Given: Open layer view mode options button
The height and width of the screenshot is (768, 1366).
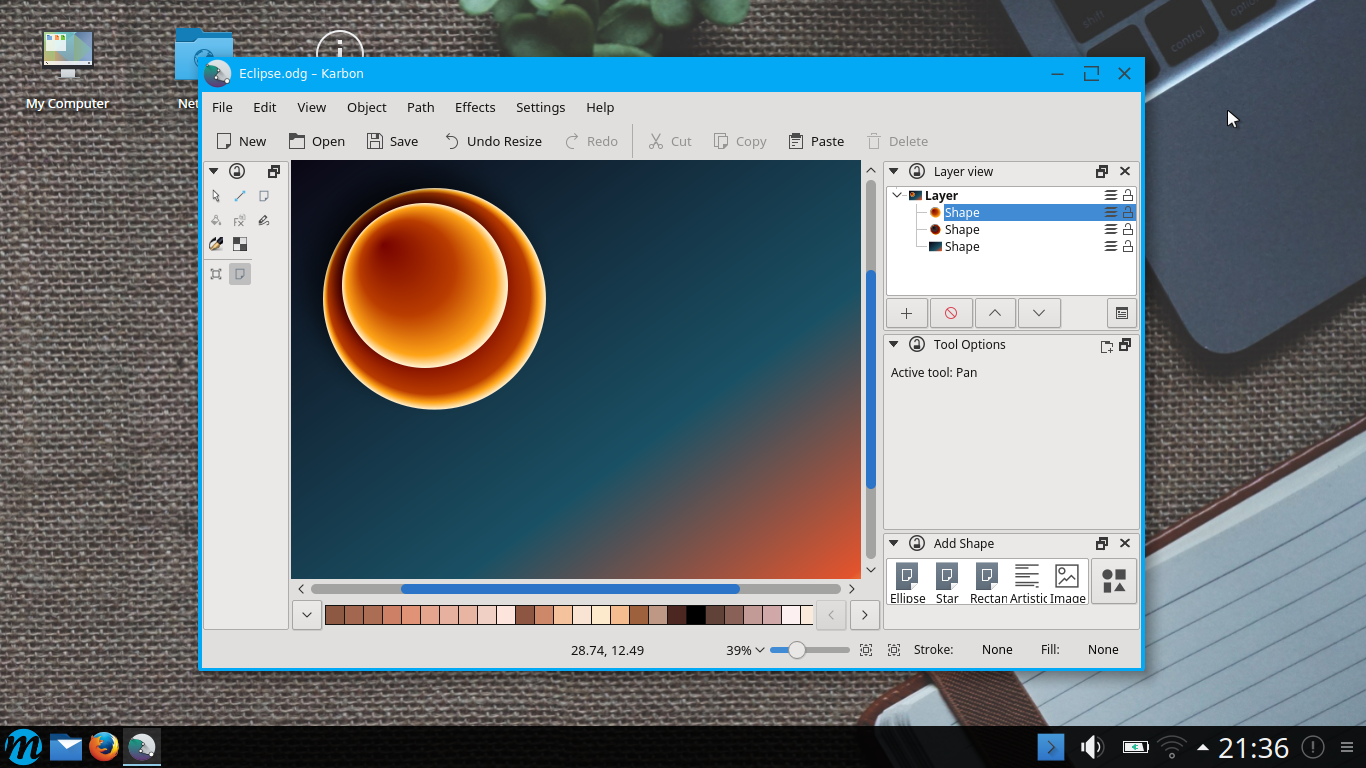Looking at the screenshot, I should tap(1122, 313).
